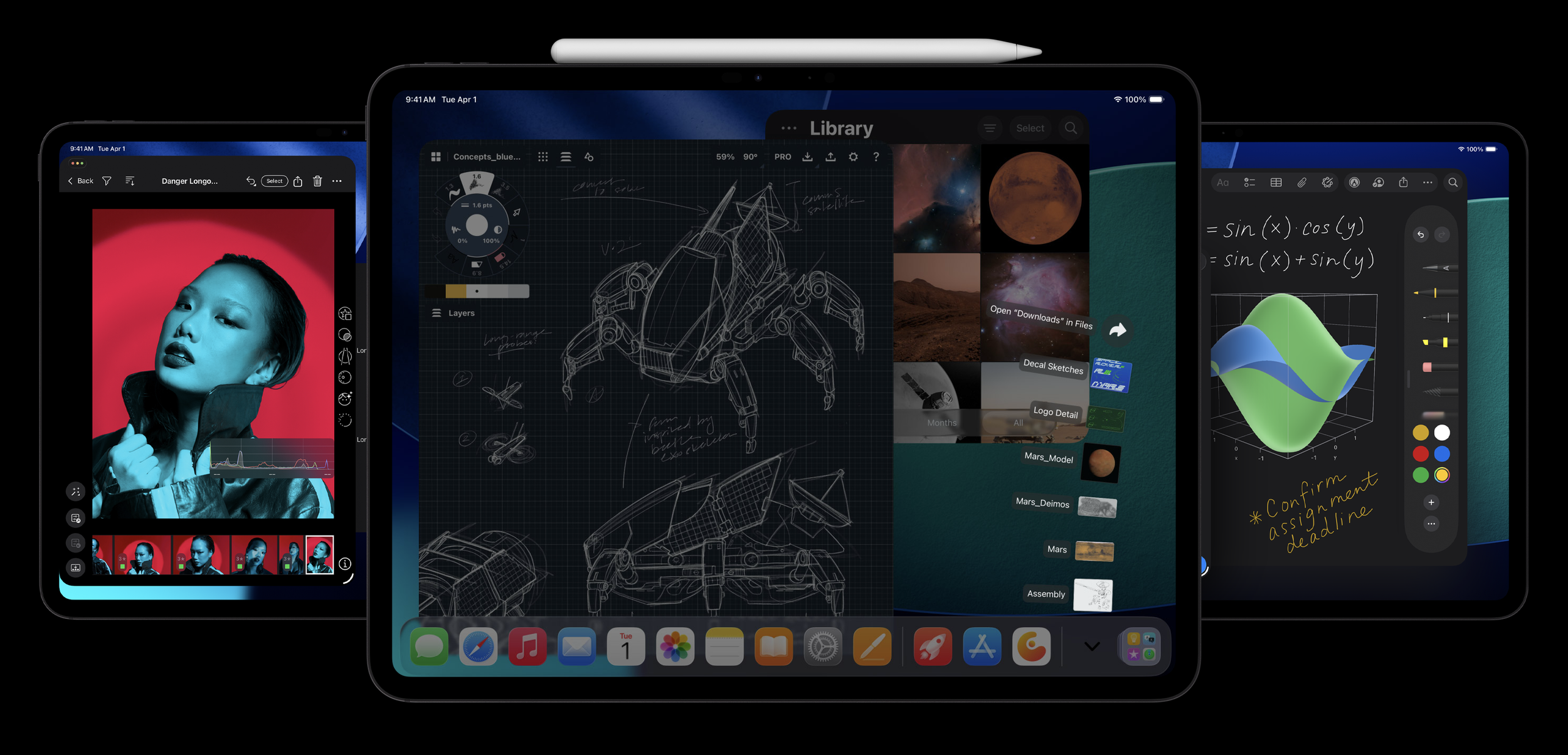Image resolution: width=1568 pixels, height=755 pixels.
Task: Open the Concepts dotted grid menu
Action: 543,157
